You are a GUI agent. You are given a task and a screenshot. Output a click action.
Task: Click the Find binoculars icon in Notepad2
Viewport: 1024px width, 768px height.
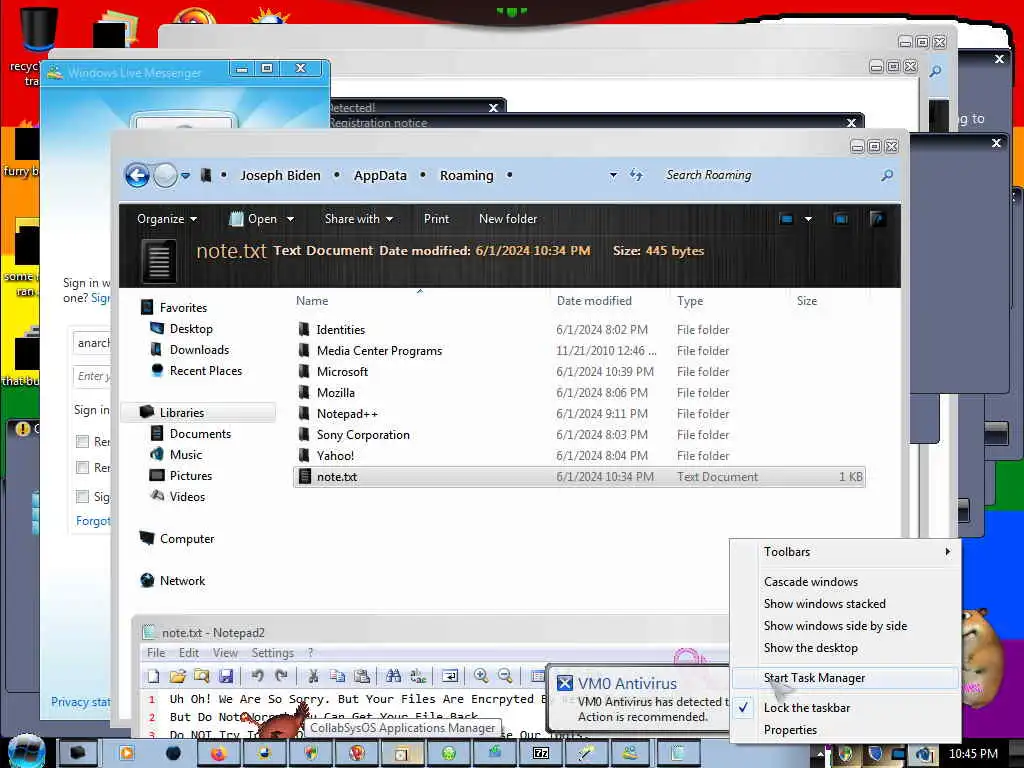pyautogui.click(x=393, y=676)
